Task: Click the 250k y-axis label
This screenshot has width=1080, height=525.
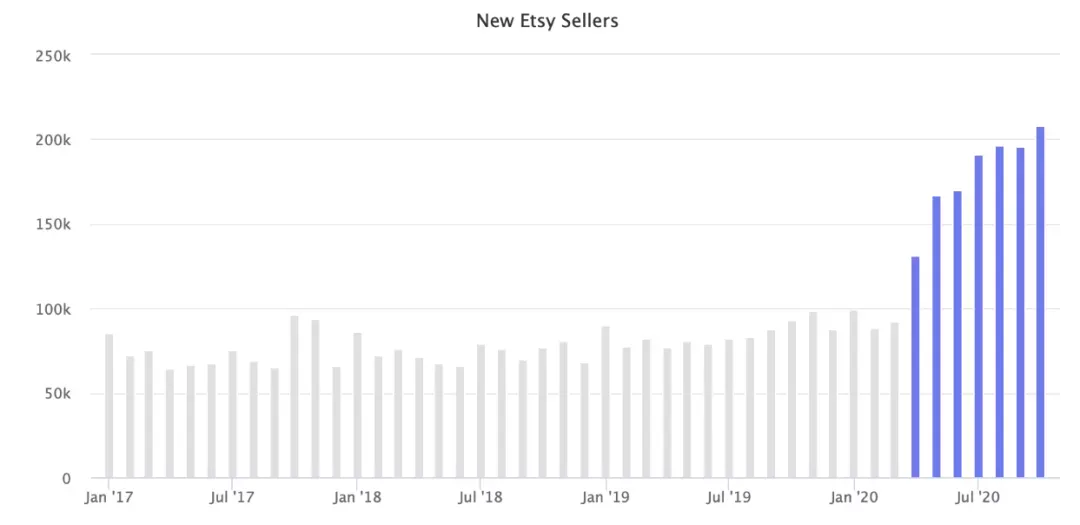Action: 53,55
